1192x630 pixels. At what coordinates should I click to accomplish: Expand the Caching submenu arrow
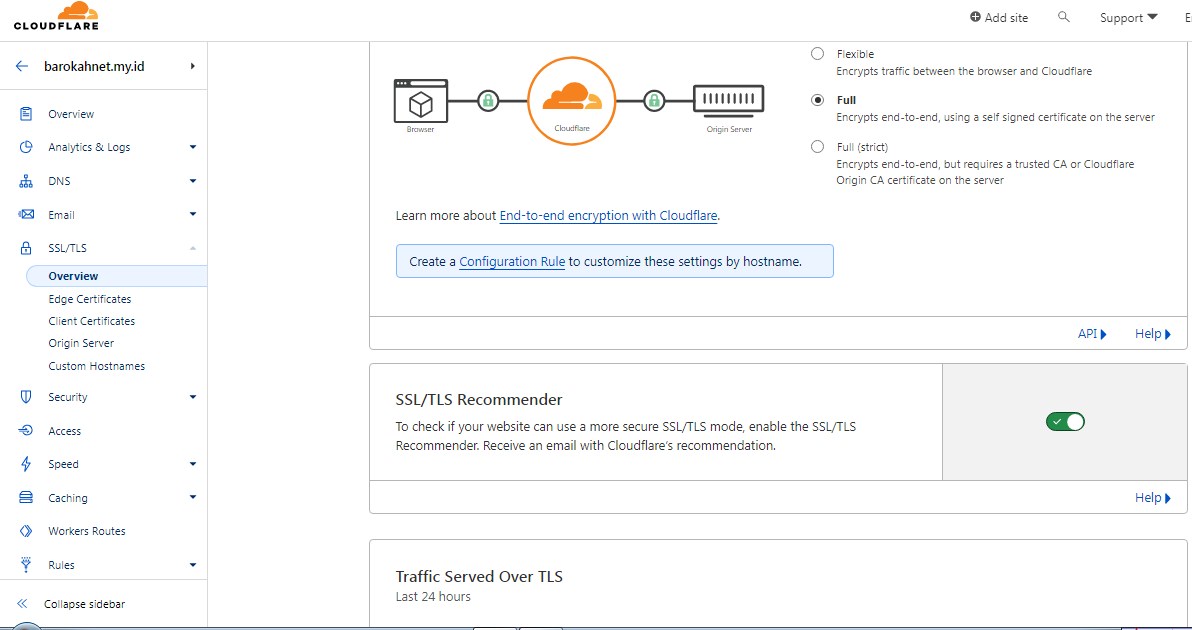coord(193,497)
